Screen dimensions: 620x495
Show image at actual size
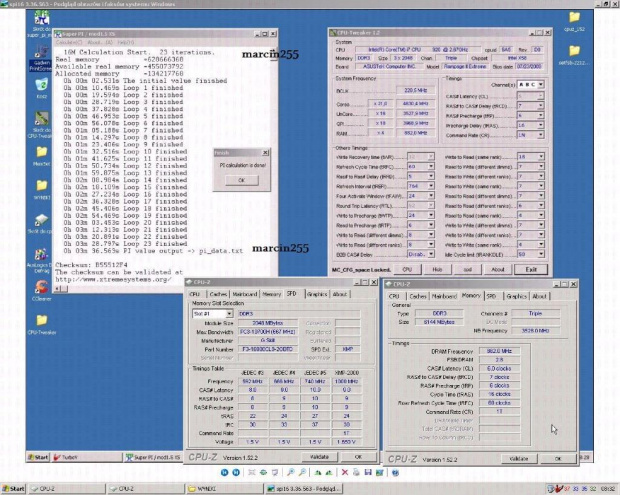[263, 472]
